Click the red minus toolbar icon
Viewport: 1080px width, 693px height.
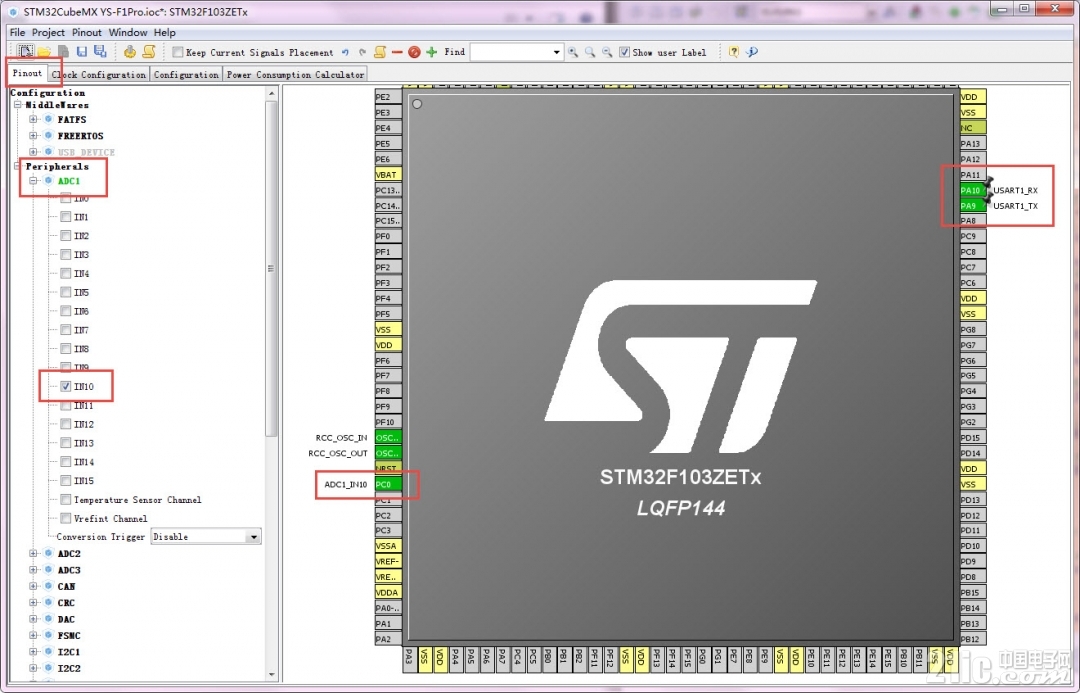coord(397,52)
